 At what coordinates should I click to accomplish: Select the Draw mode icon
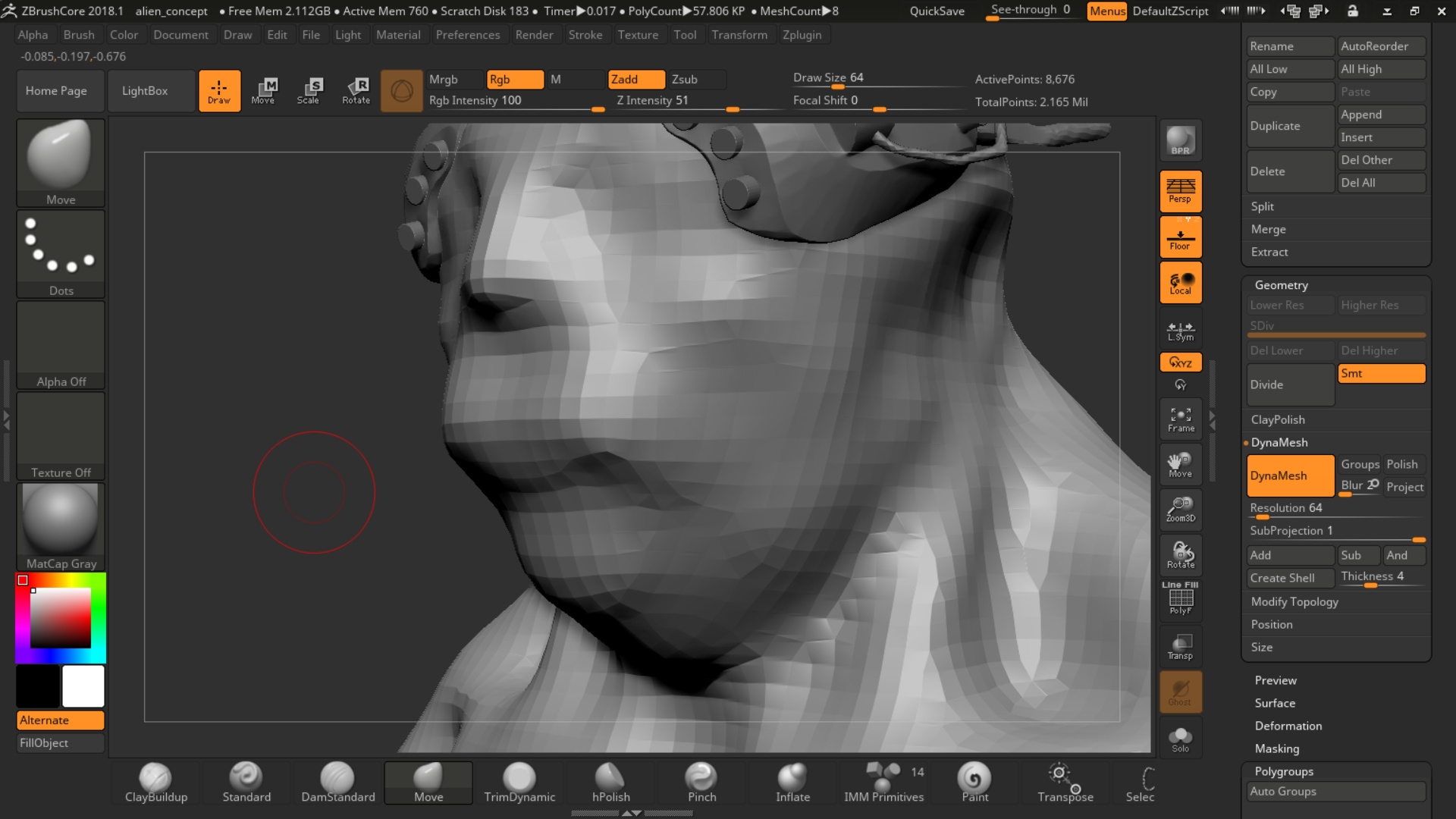pyautogui.click(x=219, y=91)
